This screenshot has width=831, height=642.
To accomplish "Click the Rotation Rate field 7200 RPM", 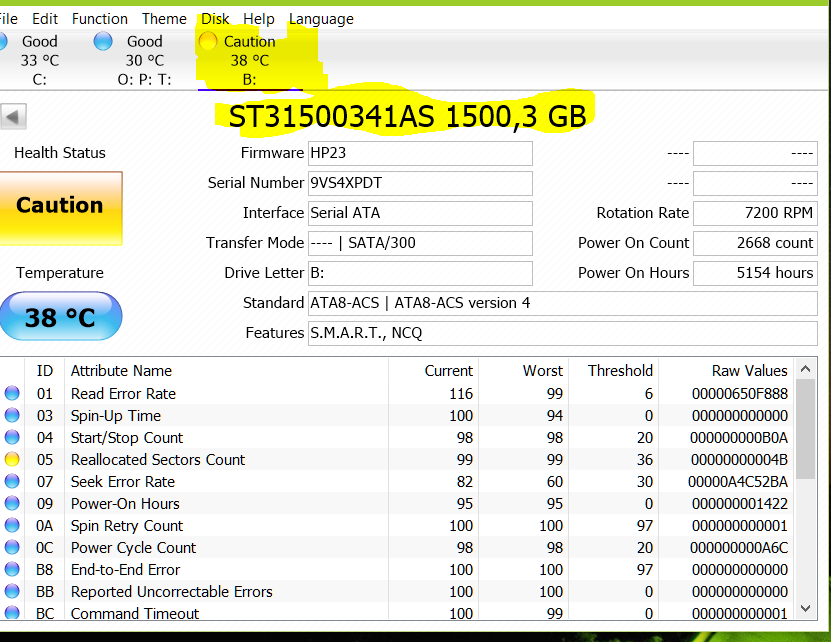I will coord(755,213).
